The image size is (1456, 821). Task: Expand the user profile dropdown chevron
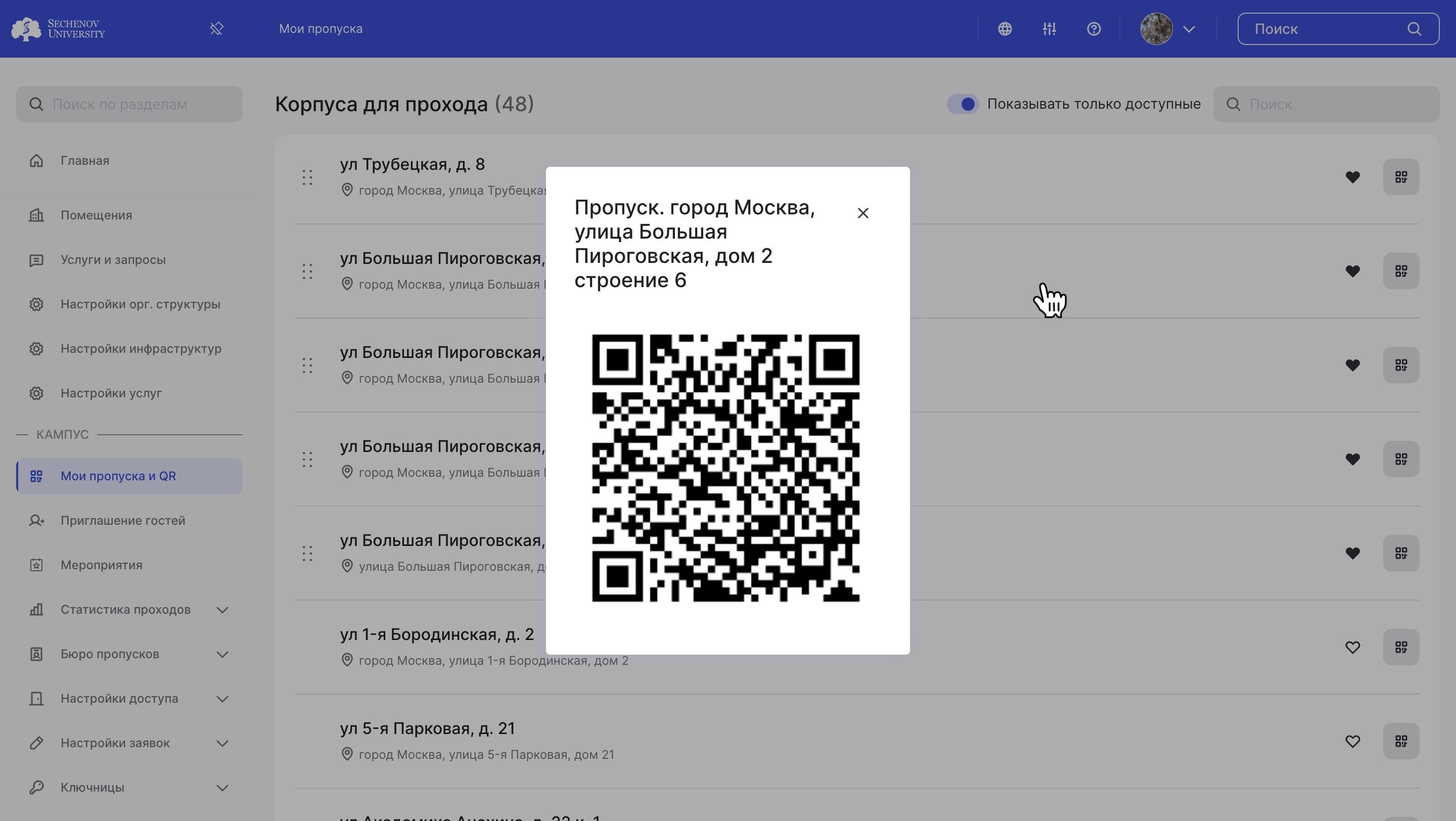(1189, 29)
